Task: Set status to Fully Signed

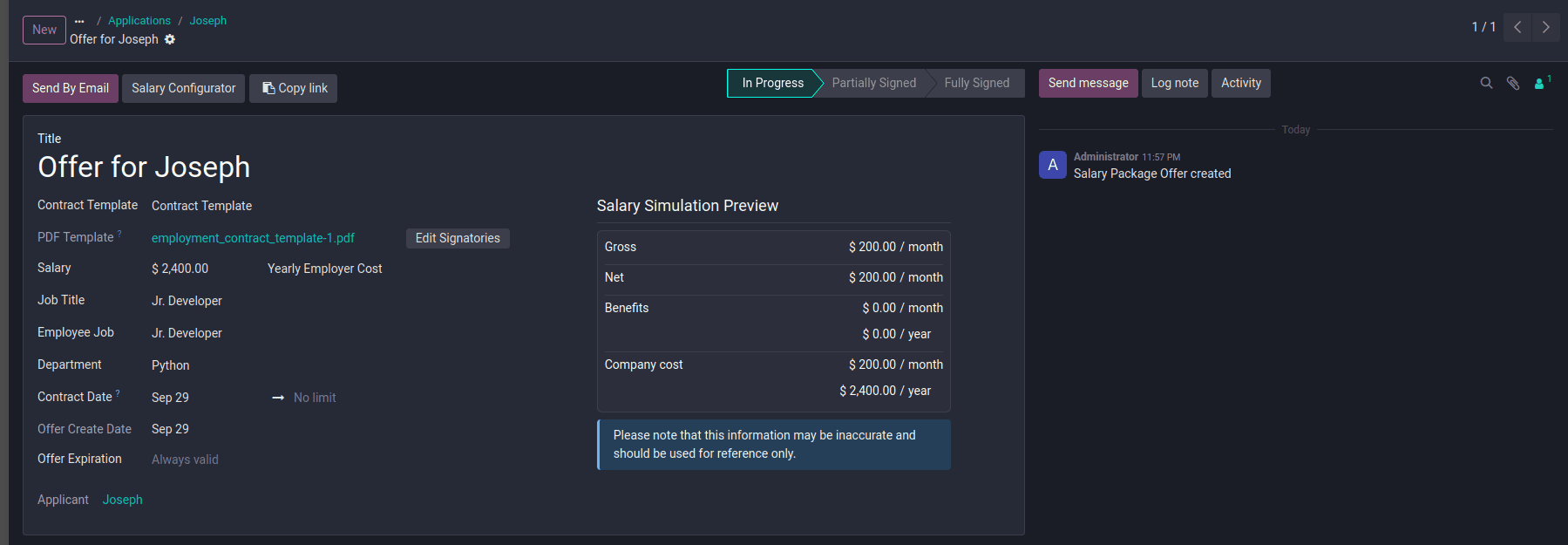Action: point(976,83)
